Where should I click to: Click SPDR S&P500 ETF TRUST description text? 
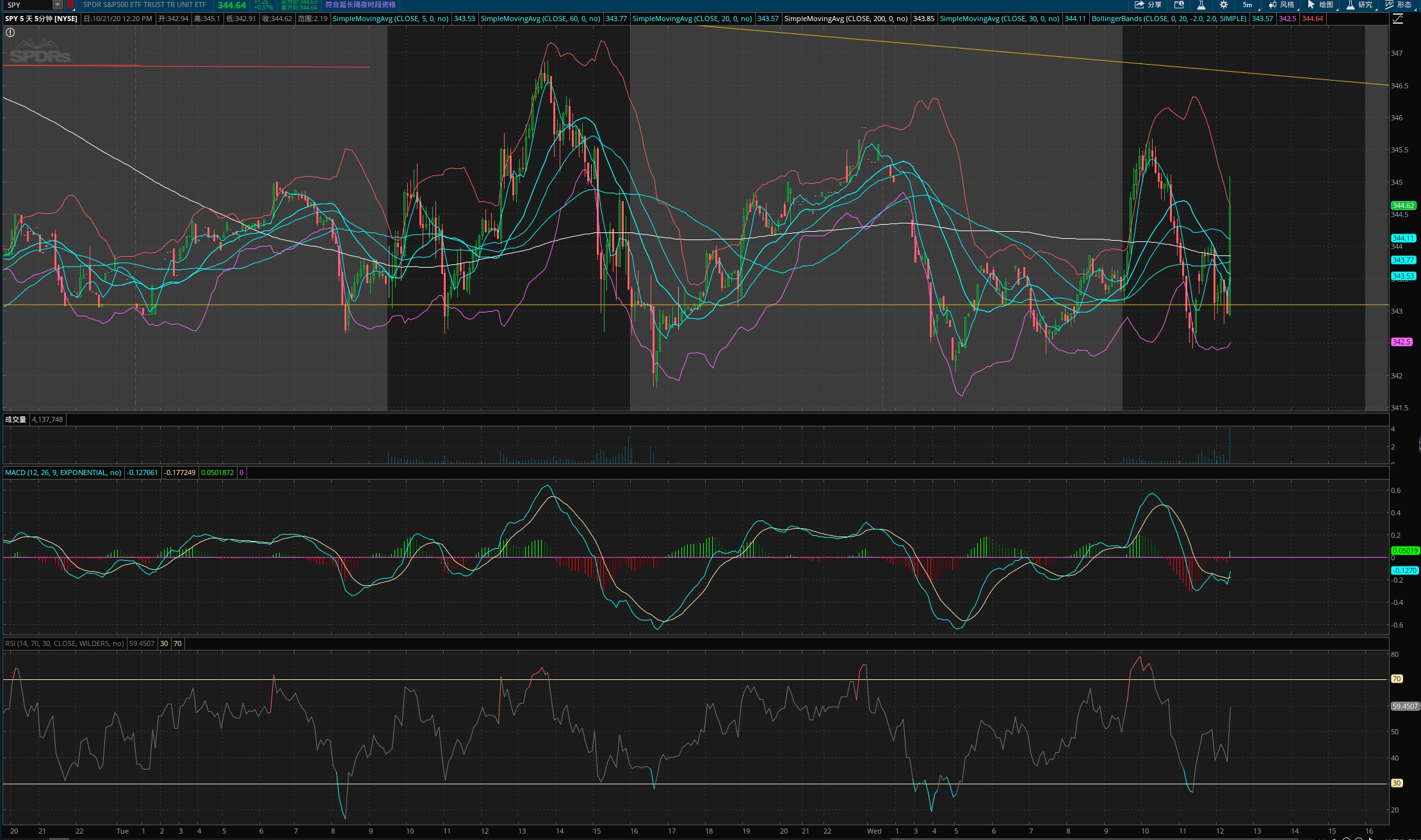(145, 4)
